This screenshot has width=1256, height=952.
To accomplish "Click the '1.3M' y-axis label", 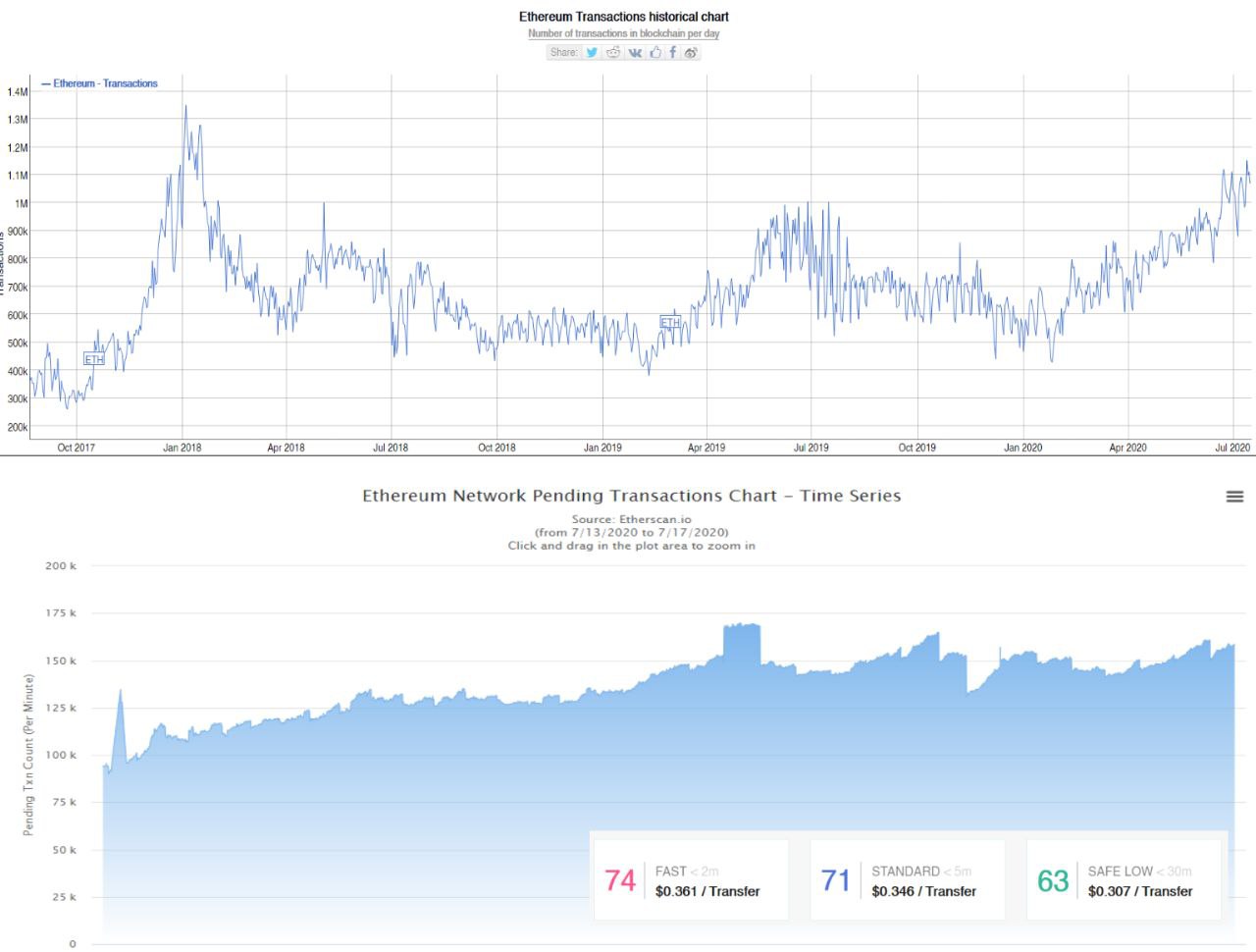I will point(18,120).
